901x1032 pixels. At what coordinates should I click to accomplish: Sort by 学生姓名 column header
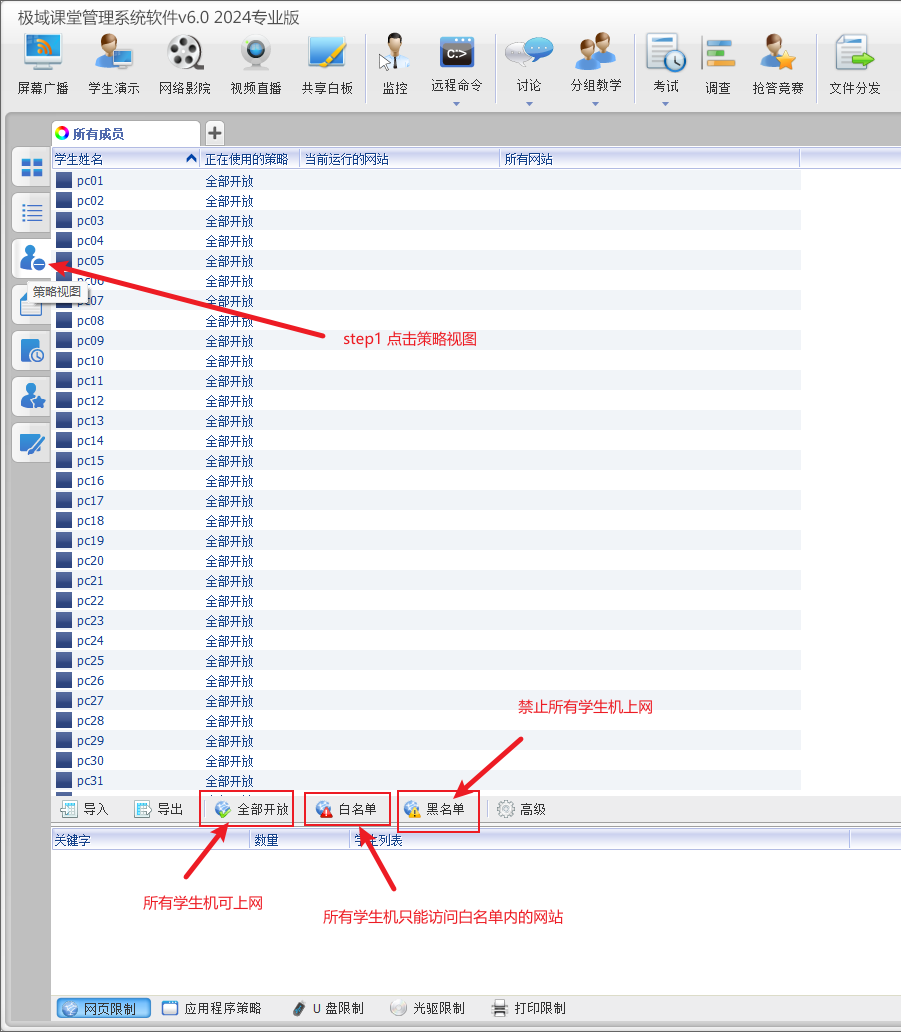120,159
